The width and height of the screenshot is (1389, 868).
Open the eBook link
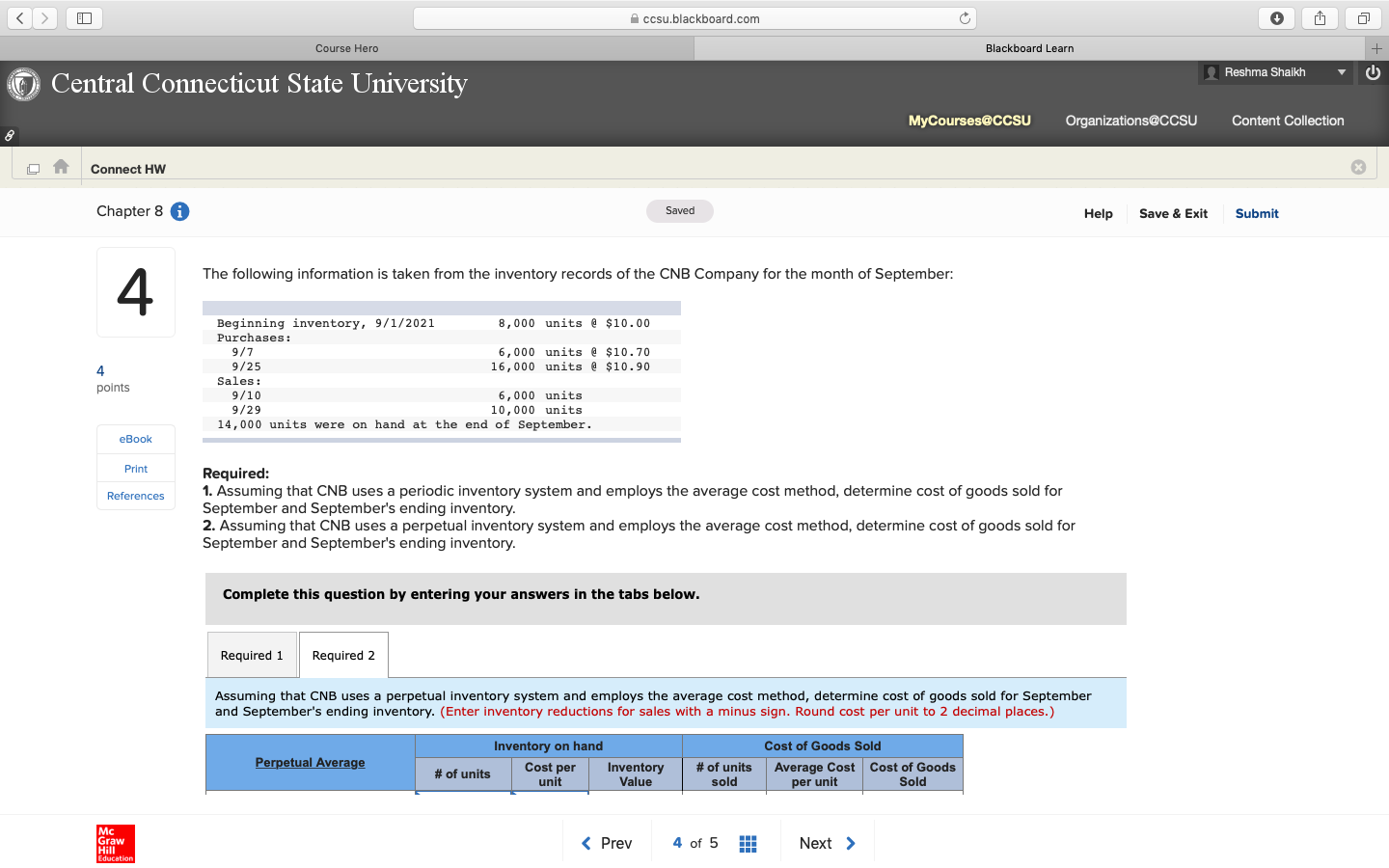135,439
